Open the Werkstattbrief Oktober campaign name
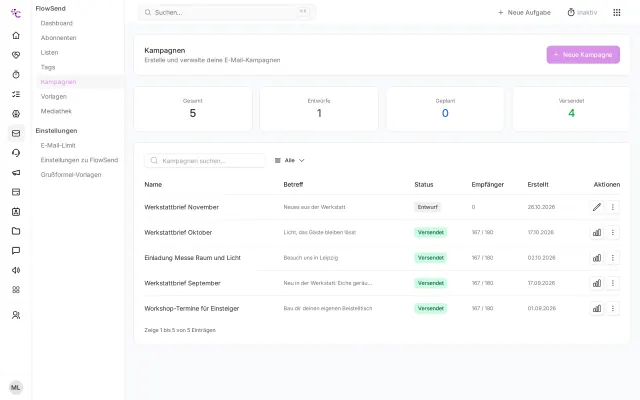 pyautogui.click(x=178, y=233)
